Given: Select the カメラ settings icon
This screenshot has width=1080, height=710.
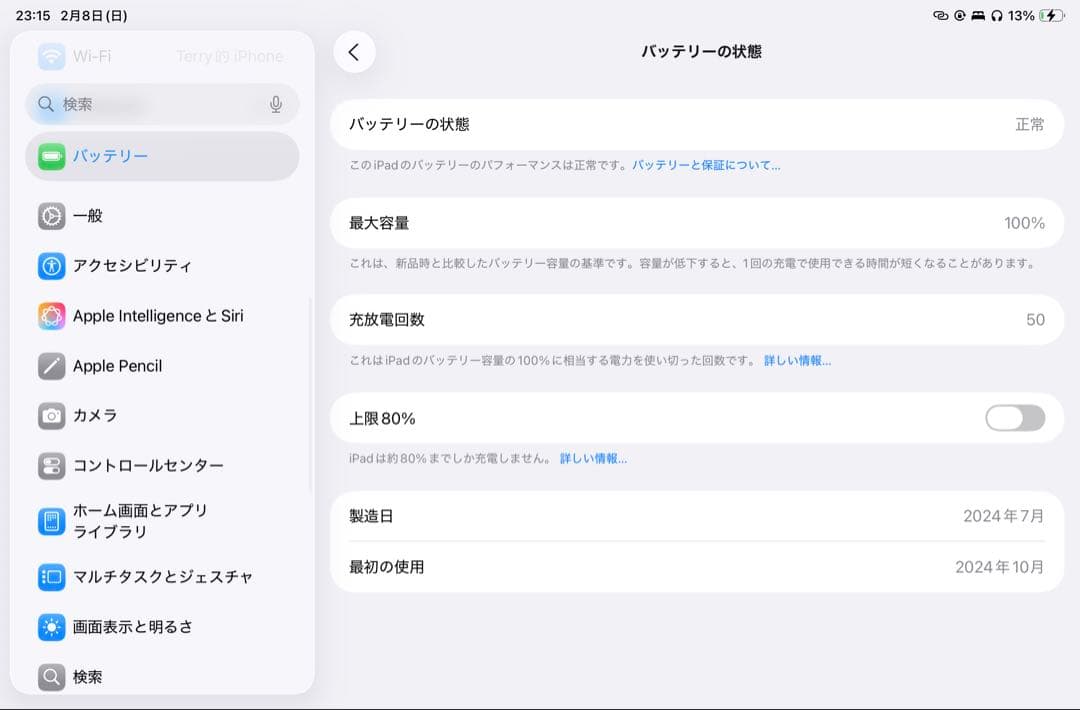Looking at the screenshot, I should pyautogui.click(x=105, y=416).
